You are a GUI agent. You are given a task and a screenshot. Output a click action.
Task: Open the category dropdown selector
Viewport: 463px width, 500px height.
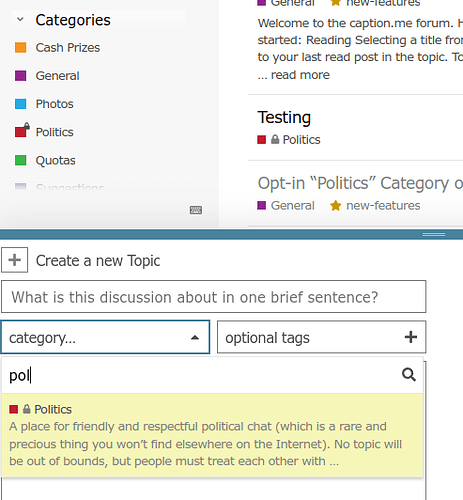click(x=105, y=337)
